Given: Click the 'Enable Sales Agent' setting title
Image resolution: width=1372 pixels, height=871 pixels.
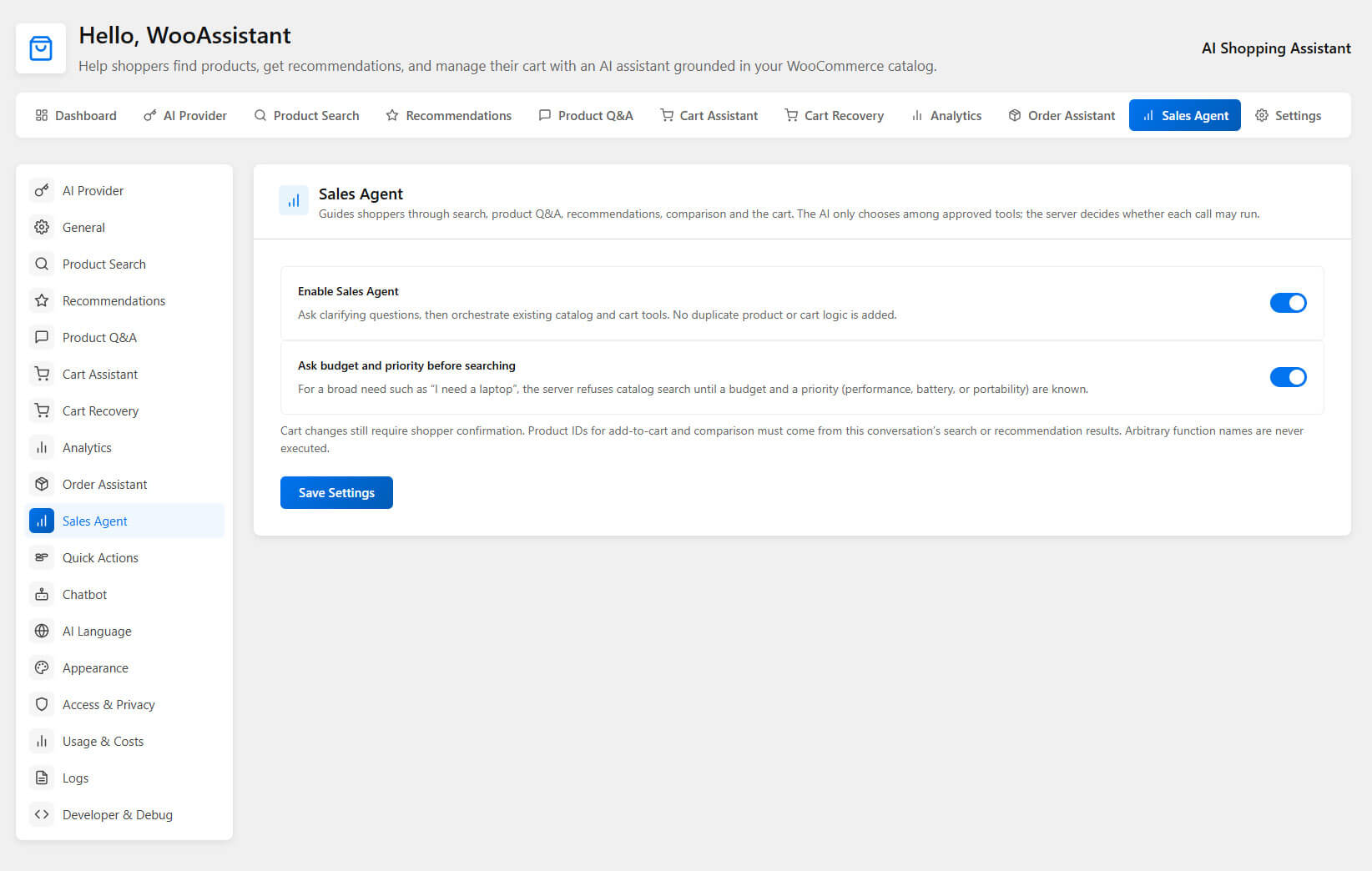Looking at the screenshot, I should click(348, 292).
